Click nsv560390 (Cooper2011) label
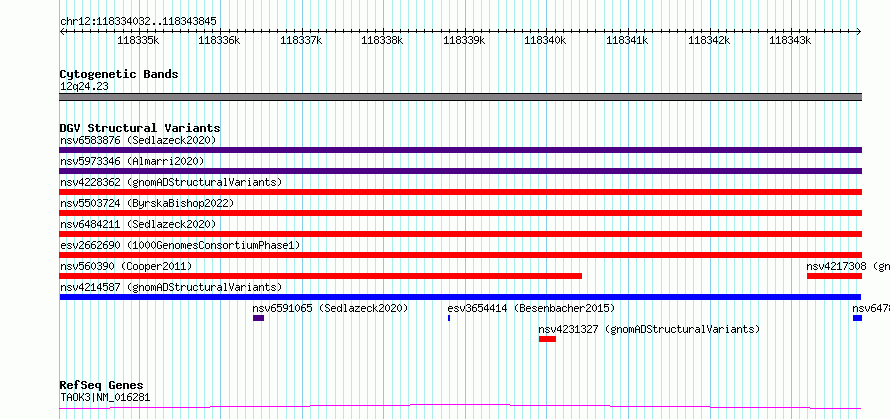 126,266
